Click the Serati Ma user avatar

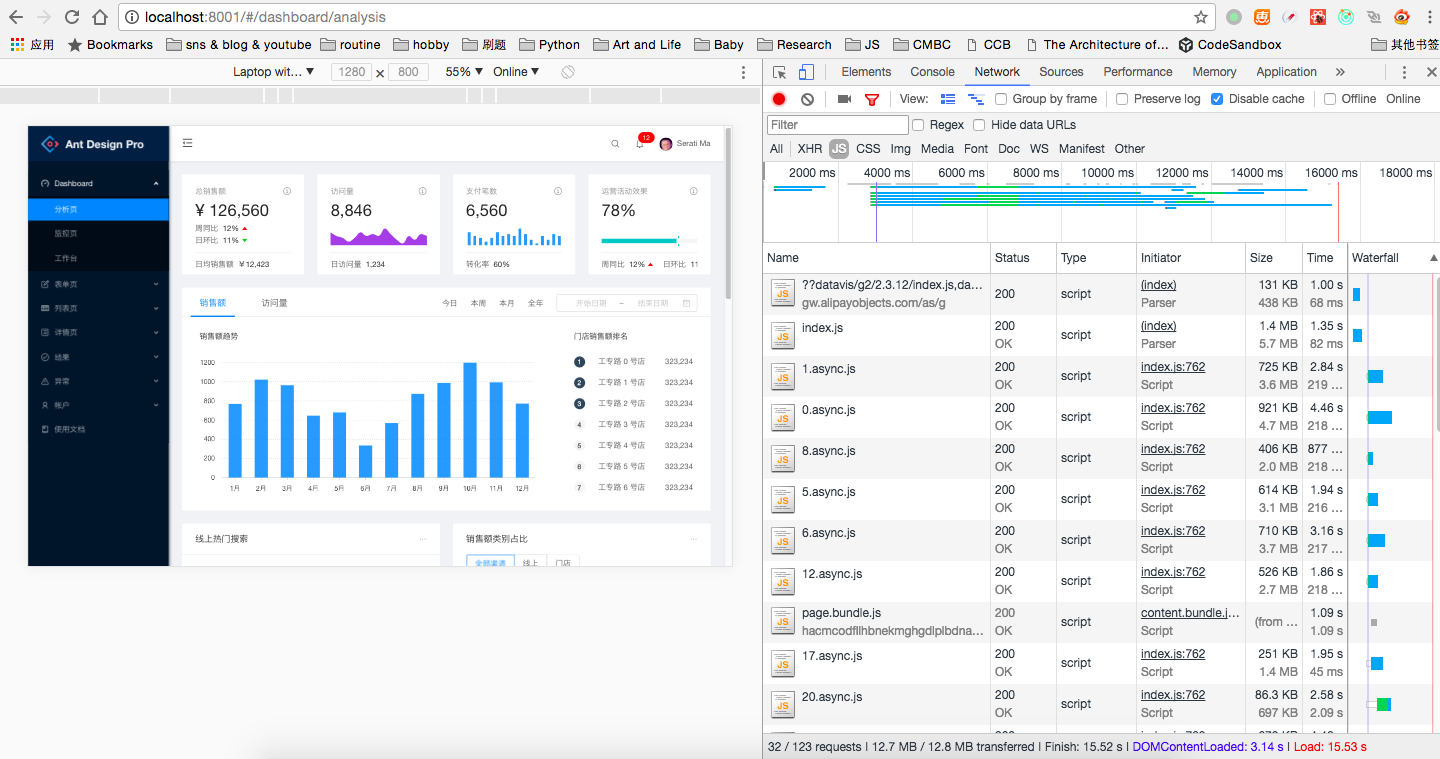tap(666, 144)
